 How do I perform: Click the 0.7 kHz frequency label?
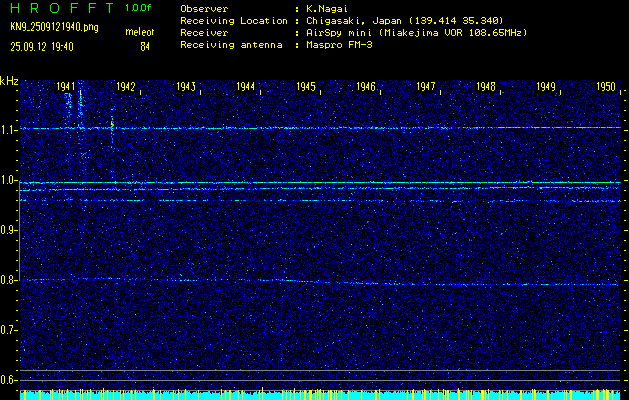[8, 330]
